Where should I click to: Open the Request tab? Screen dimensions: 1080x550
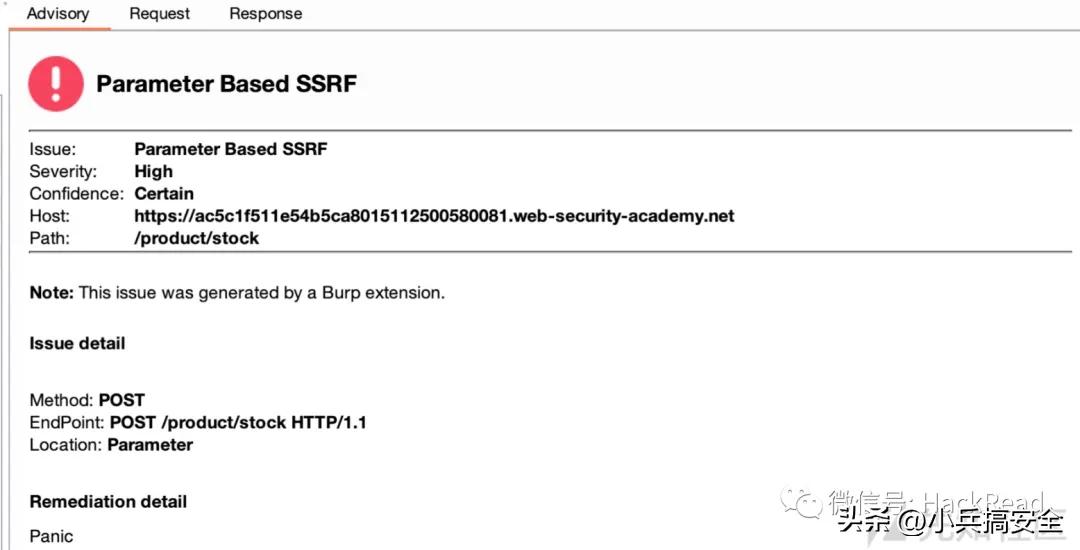[160, 14]
